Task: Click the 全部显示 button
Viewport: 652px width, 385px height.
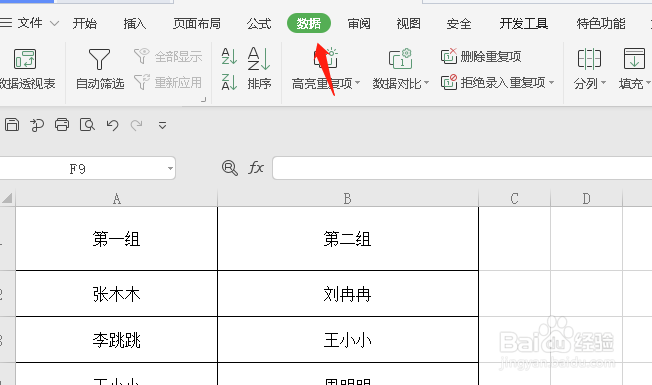Action: pos(168,56)
